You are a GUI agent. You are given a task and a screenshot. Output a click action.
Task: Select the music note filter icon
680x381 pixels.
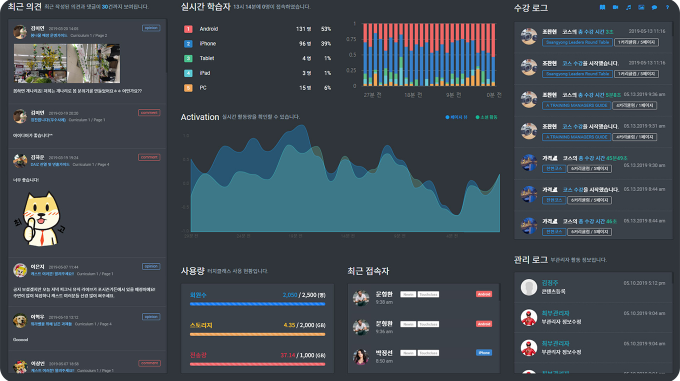[628, 7]
